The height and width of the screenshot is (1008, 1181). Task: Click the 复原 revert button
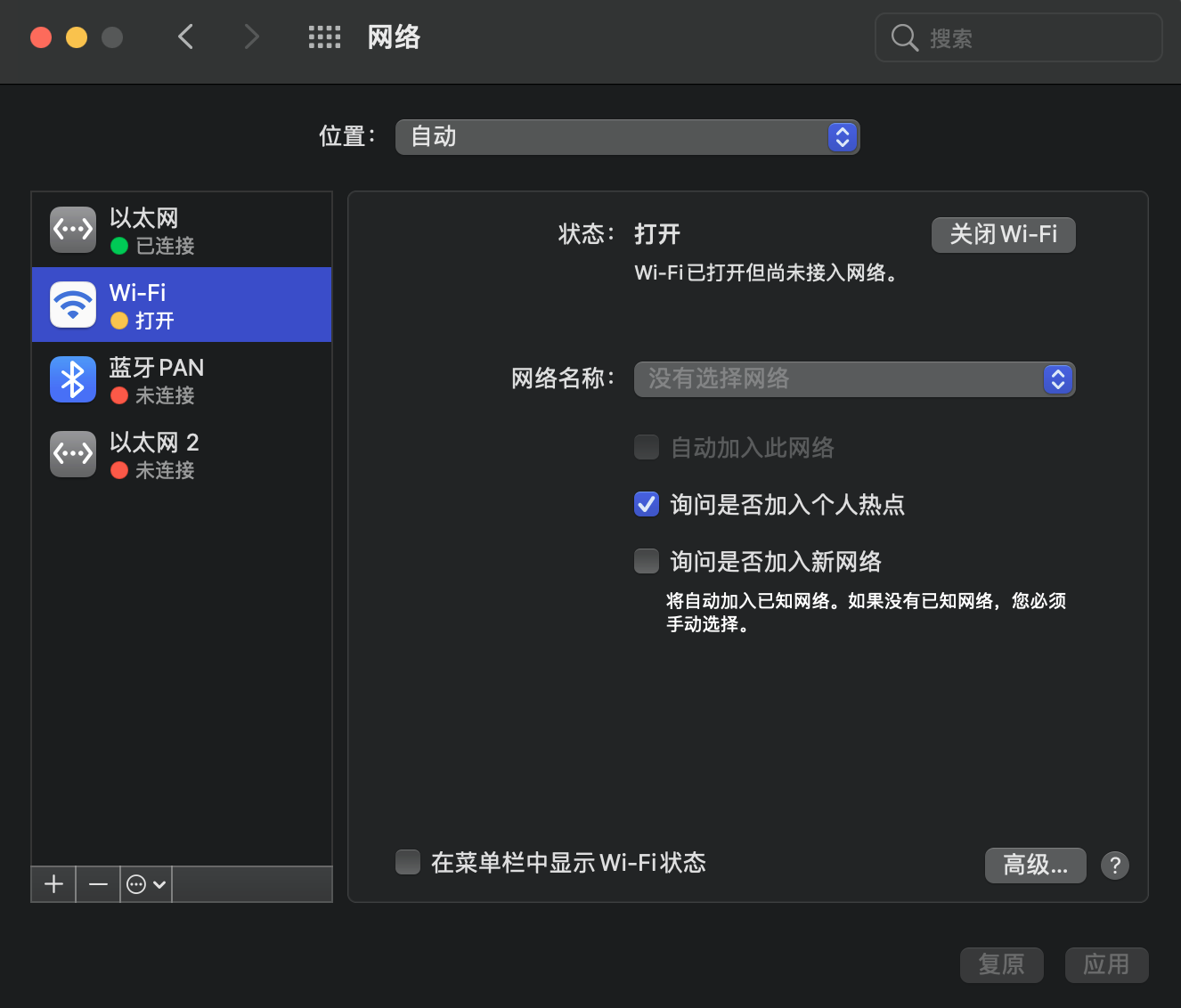(x=1002, y=965)
